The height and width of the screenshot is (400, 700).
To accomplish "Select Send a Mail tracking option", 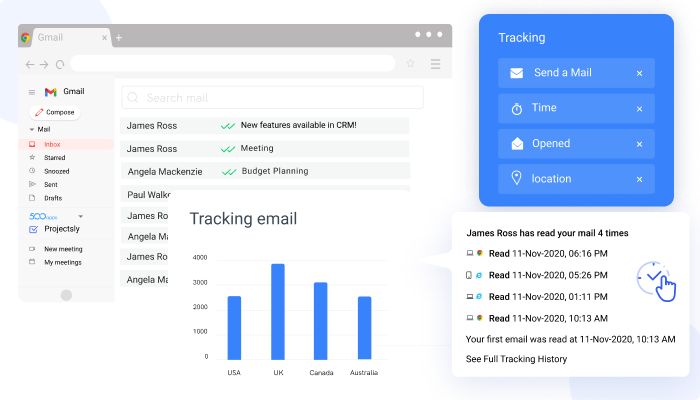I will 576,73.
